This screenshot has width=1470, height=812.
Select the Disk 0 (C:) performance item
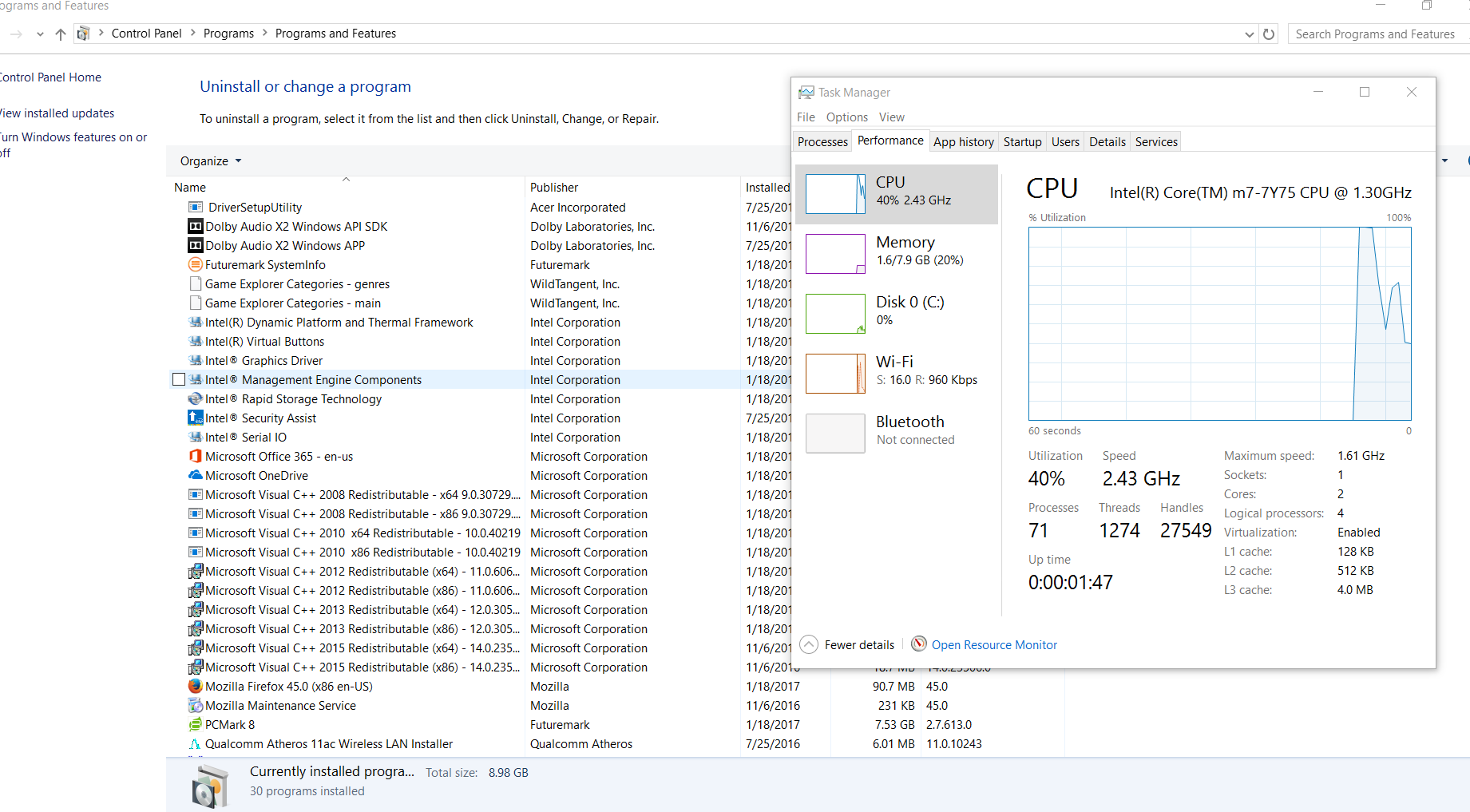pos(897,314)
